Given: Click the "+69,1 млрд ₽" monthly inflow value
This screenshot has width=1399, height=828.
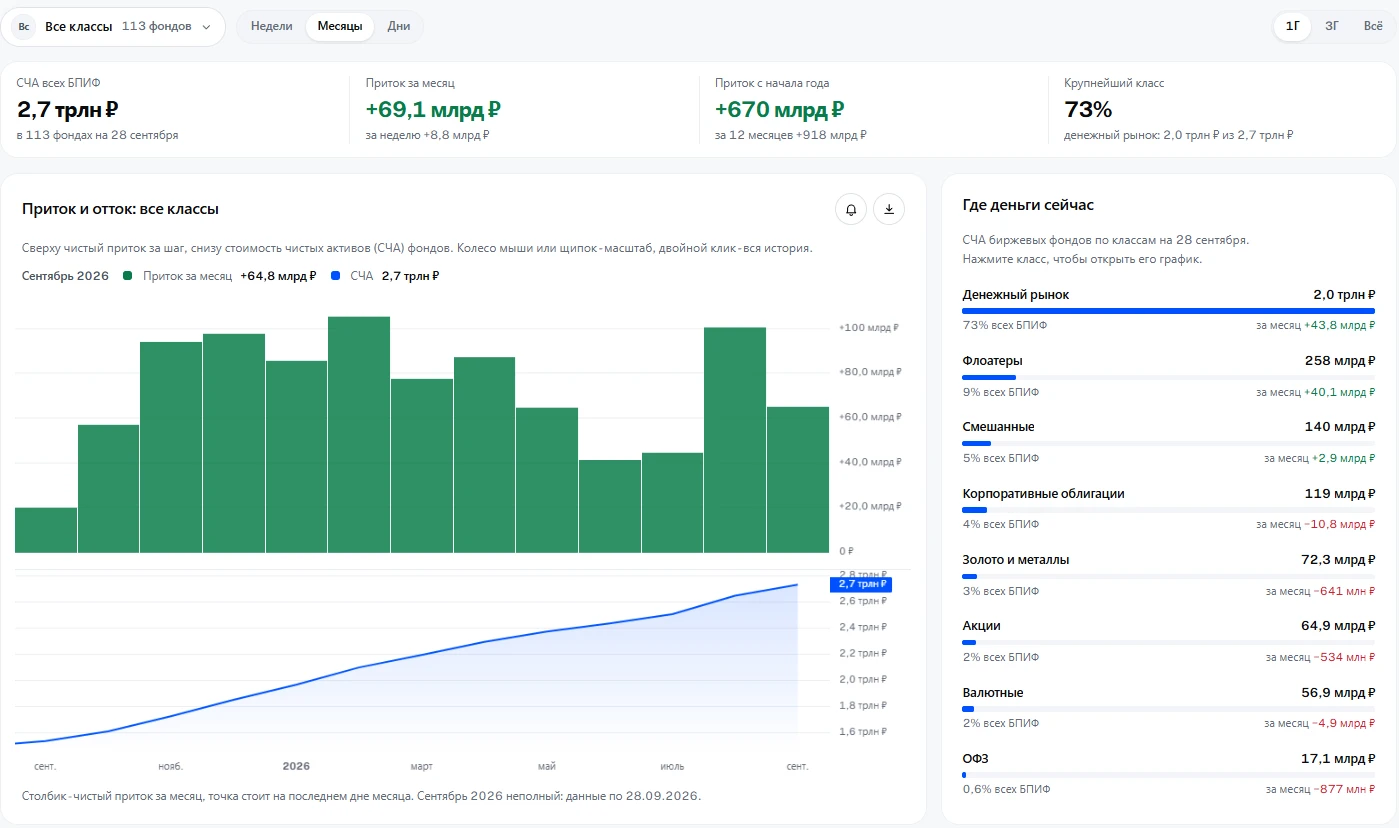Looking at the screenshot, I should coord(433,110).
